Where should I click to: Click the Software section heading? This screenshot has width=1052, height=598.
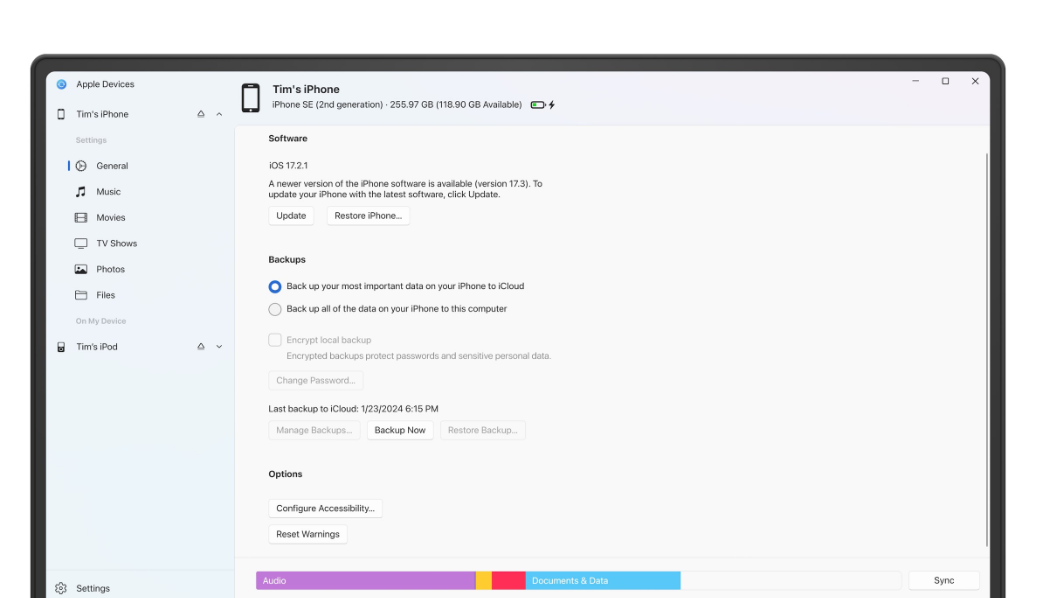tap(288, 138)
